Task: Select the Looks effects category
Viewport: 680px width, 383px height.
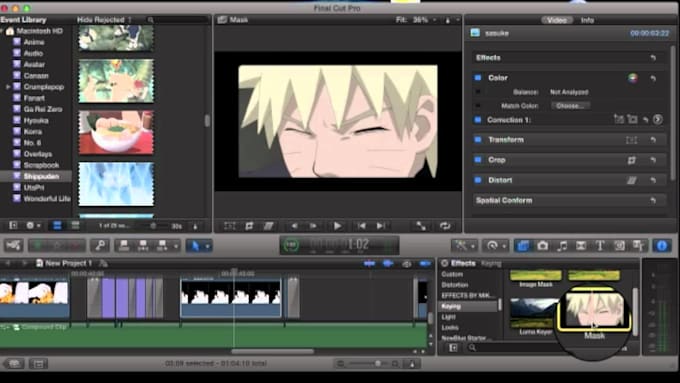Action: [x=450, y=327]
